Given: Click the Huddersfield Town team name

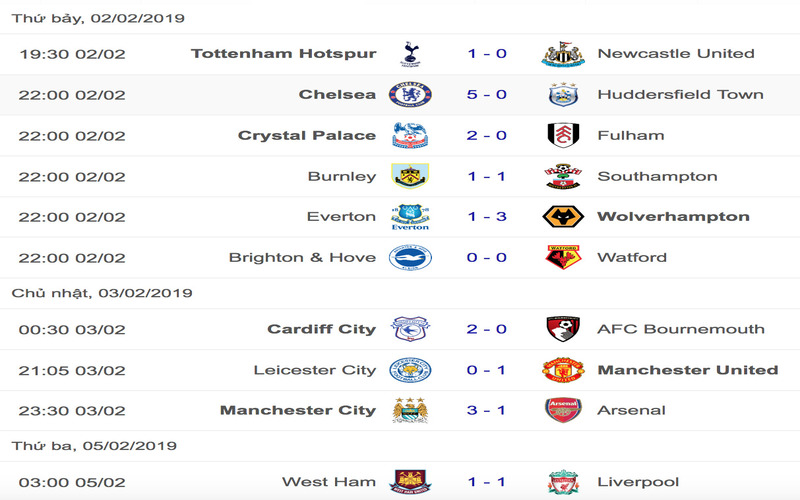Looking at the screenshot, I should coord(680,95).
